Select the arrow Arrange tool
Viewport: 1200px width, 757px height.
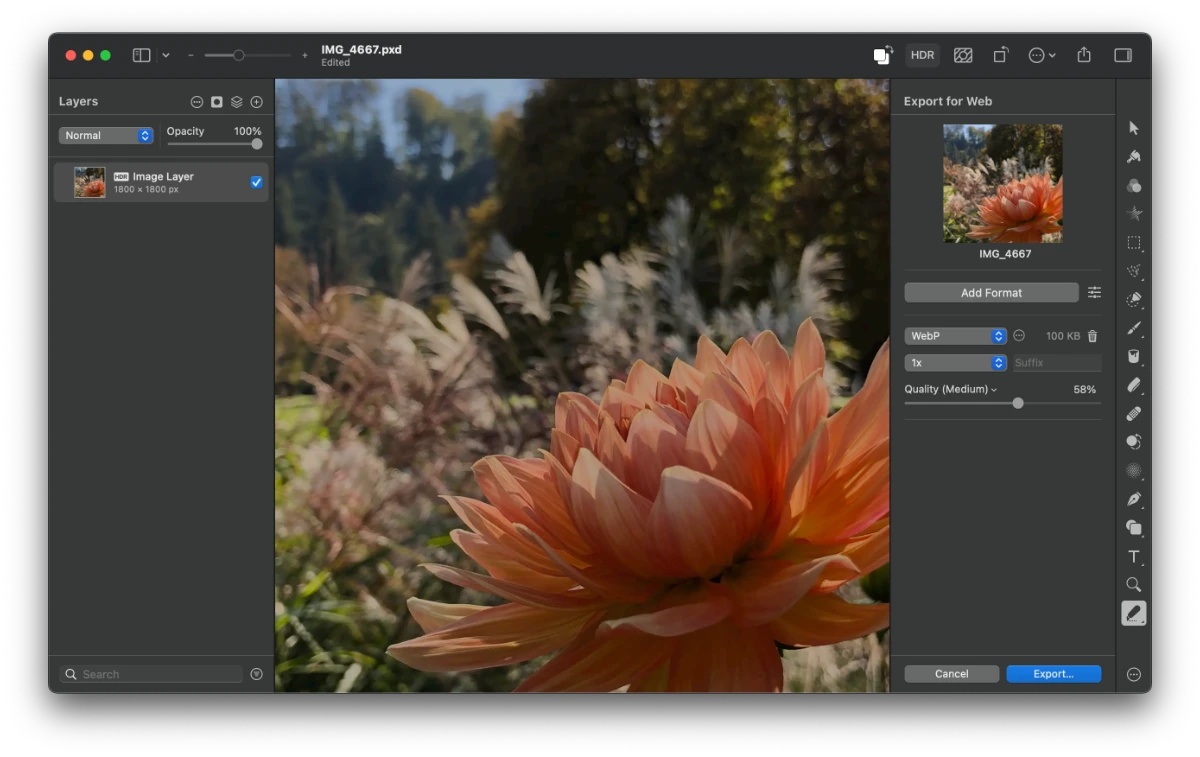[1134, 127]
